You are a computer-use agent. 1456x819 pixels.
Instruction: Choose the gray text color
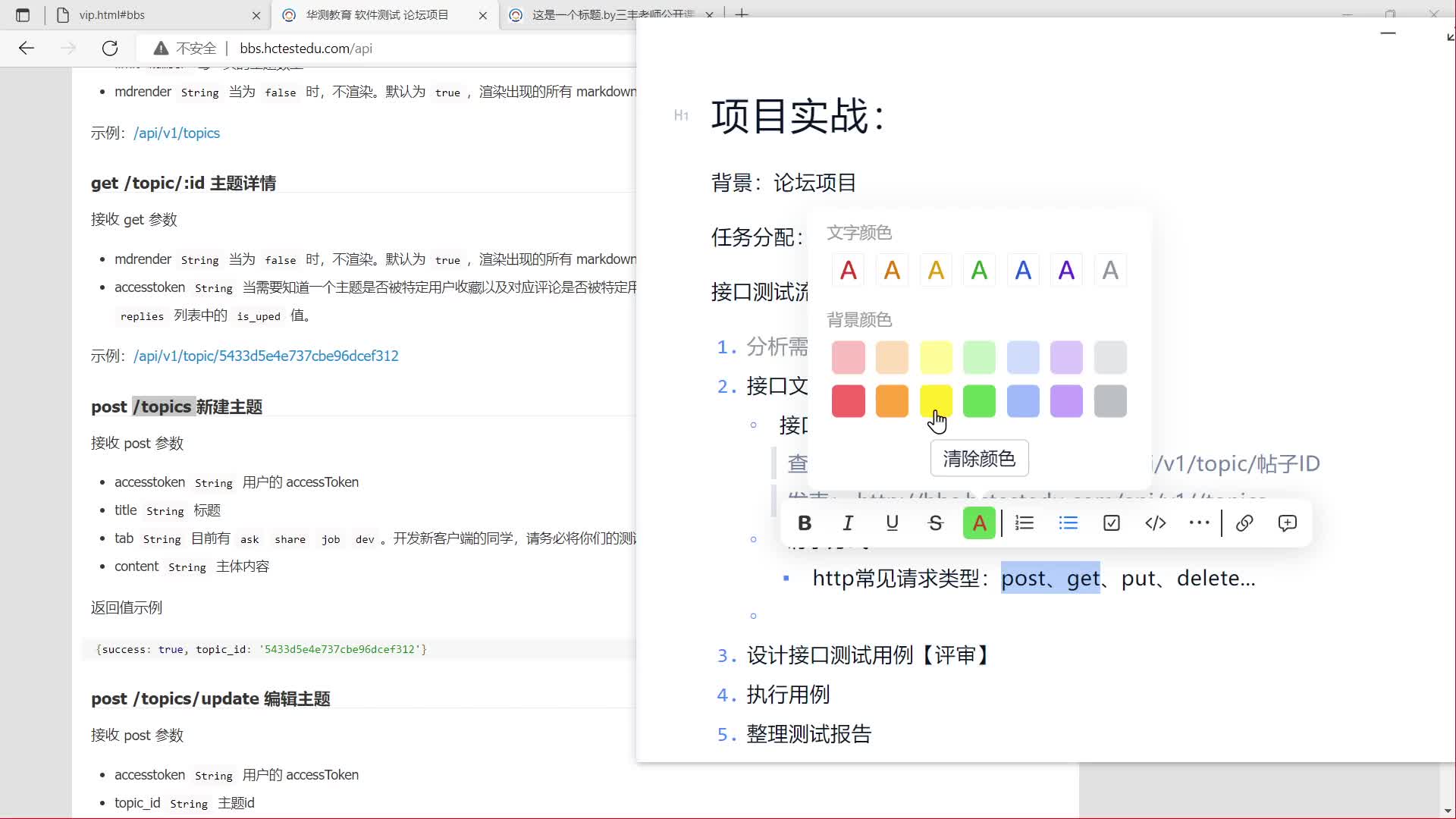click(x=1110, y=270)
